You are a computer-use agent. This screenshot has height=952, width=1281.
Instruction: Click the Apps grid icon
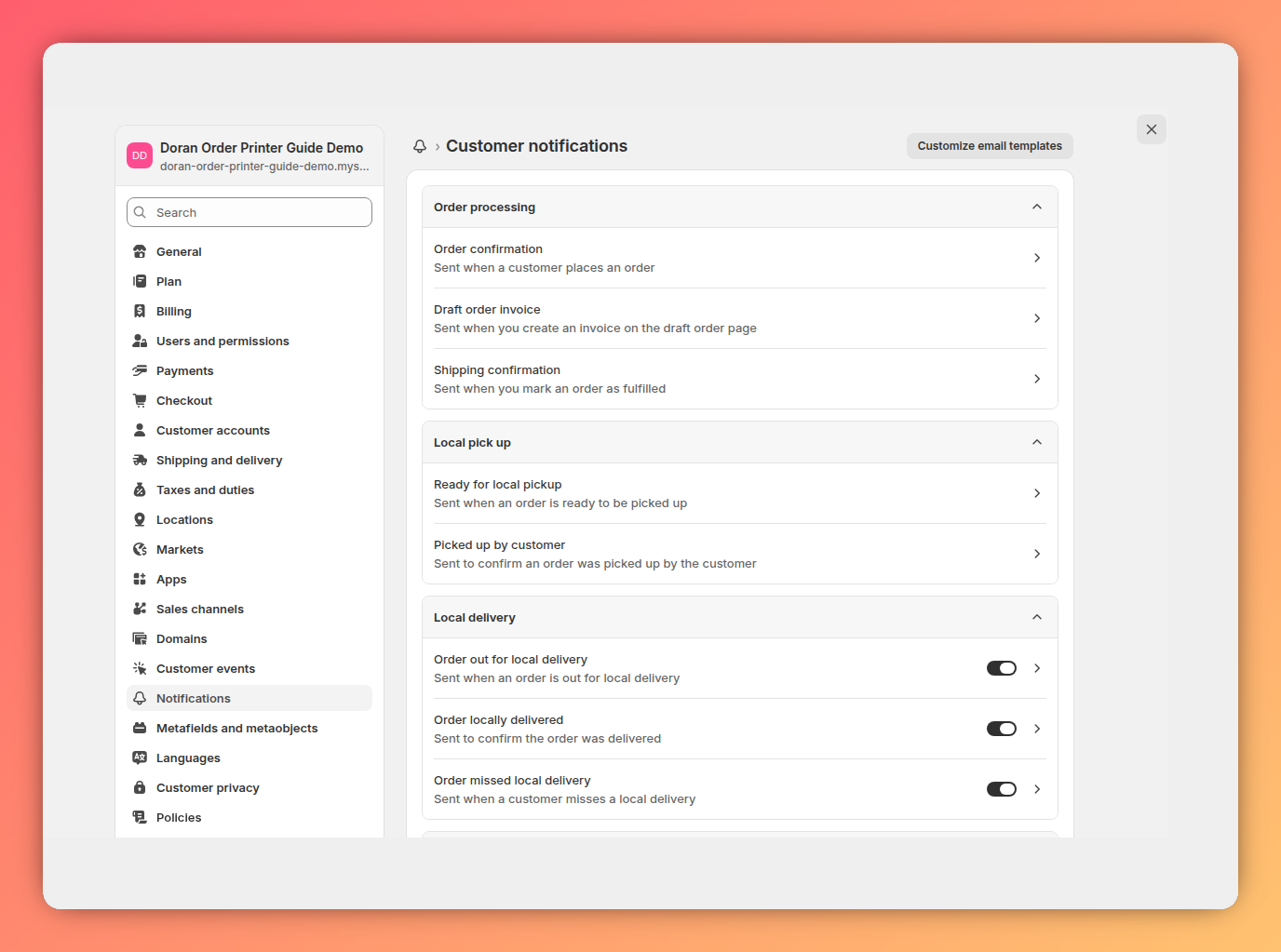point(140,579)
